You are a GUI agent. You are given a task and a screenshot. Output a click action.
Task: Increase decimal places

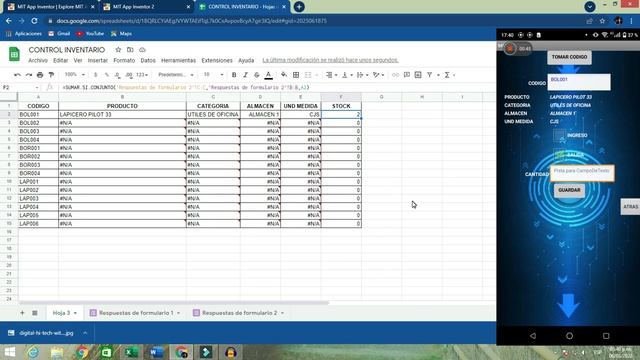[x=129, y=75]
